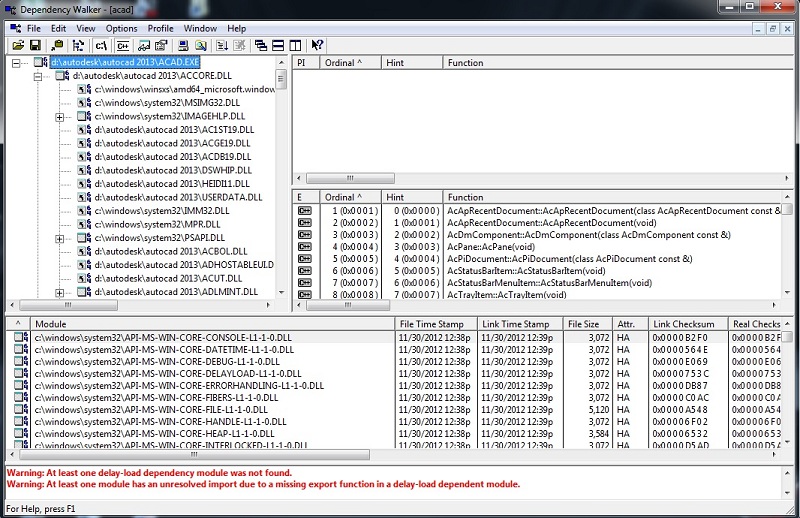Viewport: 800px width, 518px height.
Task: Toggle the Auto Expand tree toolbar icon
Action: (x=79, y=45)
